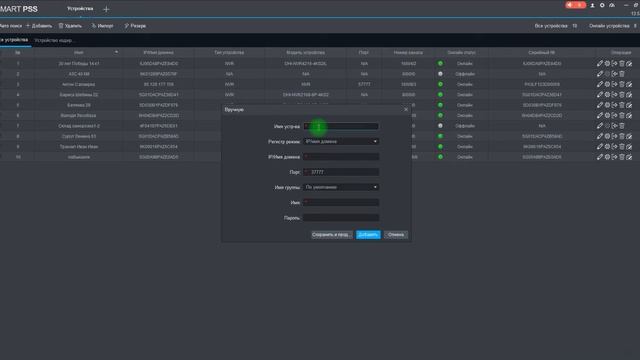Open device settings gear in row 9
Screen dimensions: 640x360
[607, 147]
